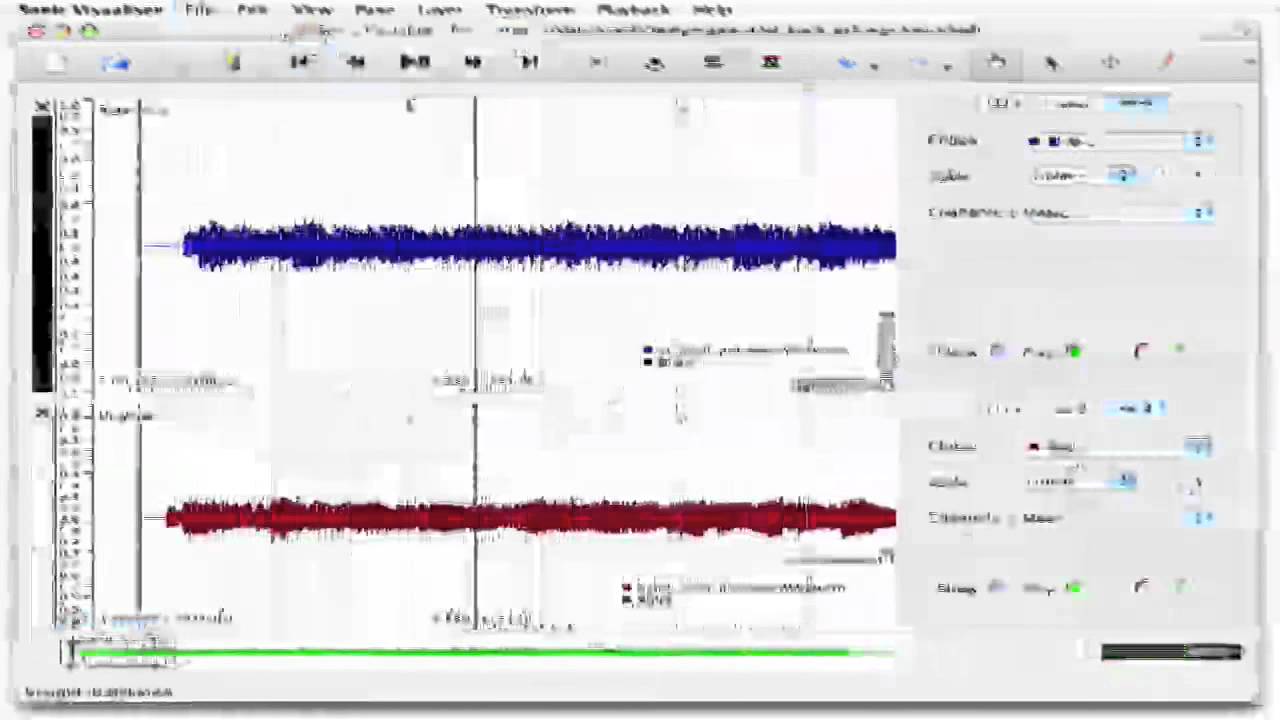Image resolution: width=1280 pixels, height=720 pixels.
Task: Select first layer tab in lower pane properties
Action: [x=1003, y=408]
